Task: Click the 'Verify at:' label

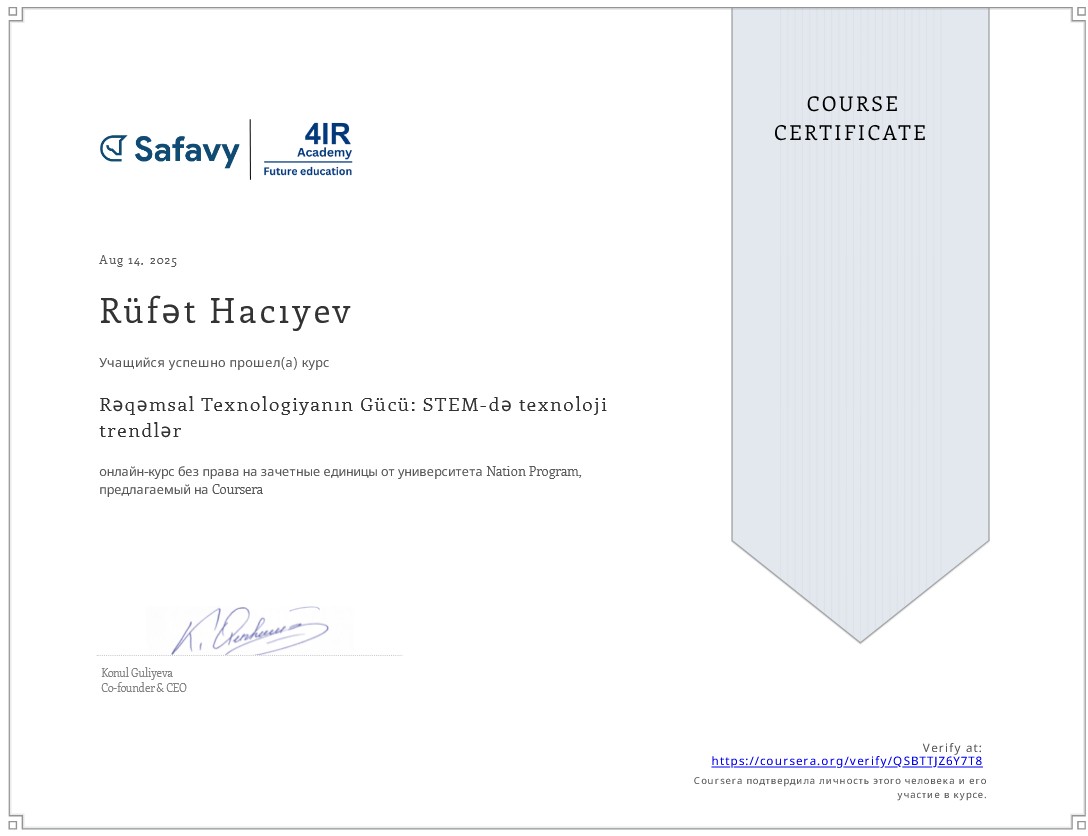Action: pos(952,747)
